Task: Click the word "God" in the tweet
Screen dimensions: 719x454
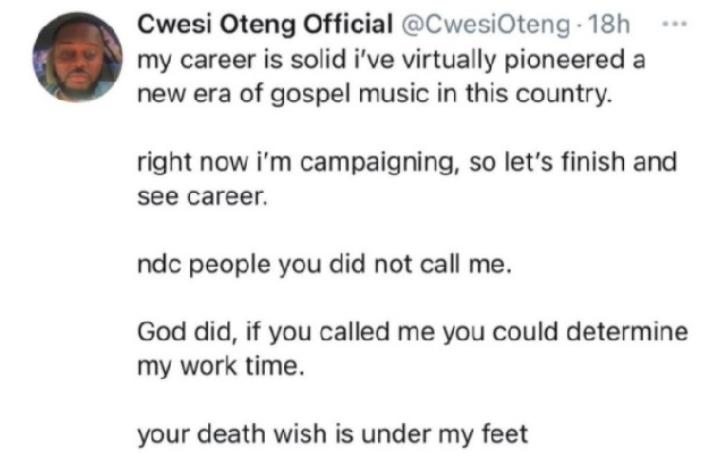Action: click(157, 333)
